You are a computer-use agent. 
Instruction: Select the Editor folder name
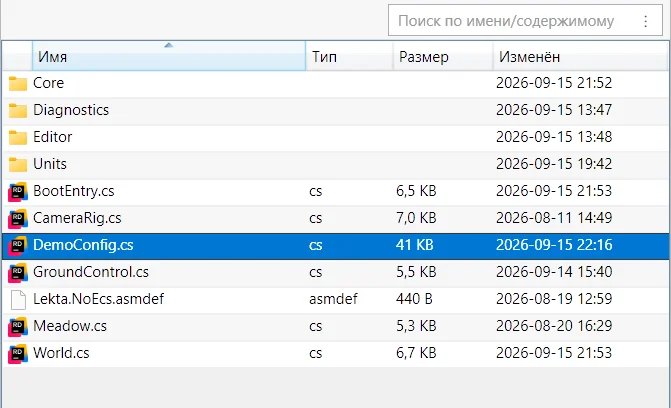pyautogui.click(x=53, y=137)
